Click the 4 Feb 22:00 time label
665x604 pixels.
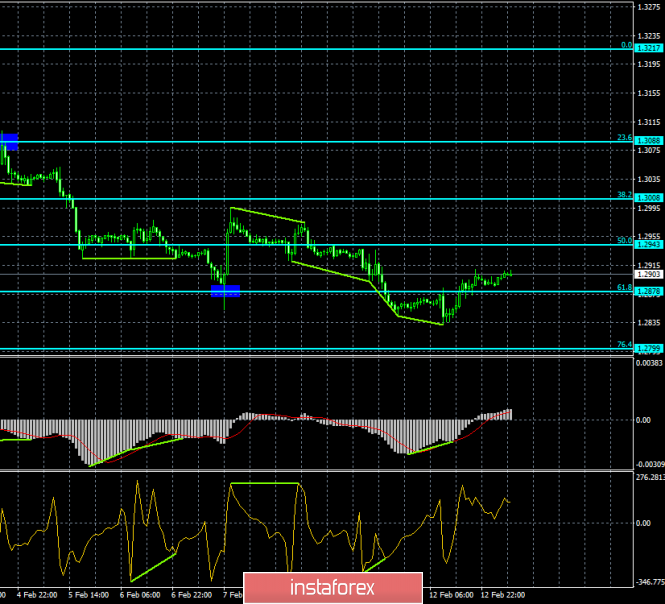coord(37,595)
